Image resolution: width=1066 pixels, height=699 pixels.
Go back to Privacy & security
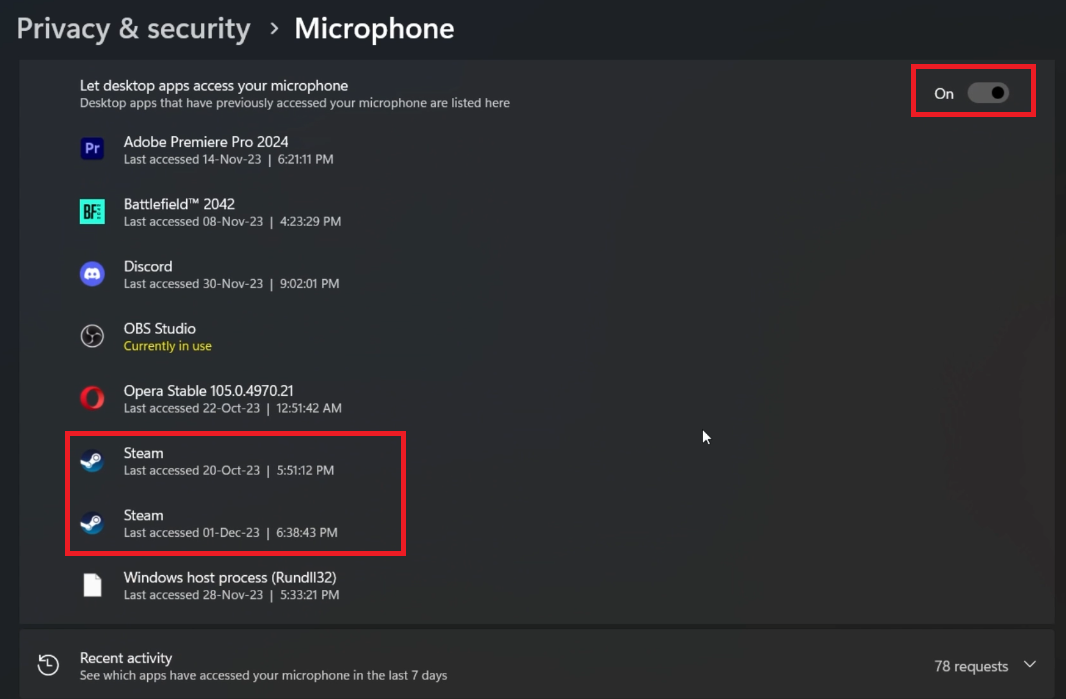coord(133,29)
